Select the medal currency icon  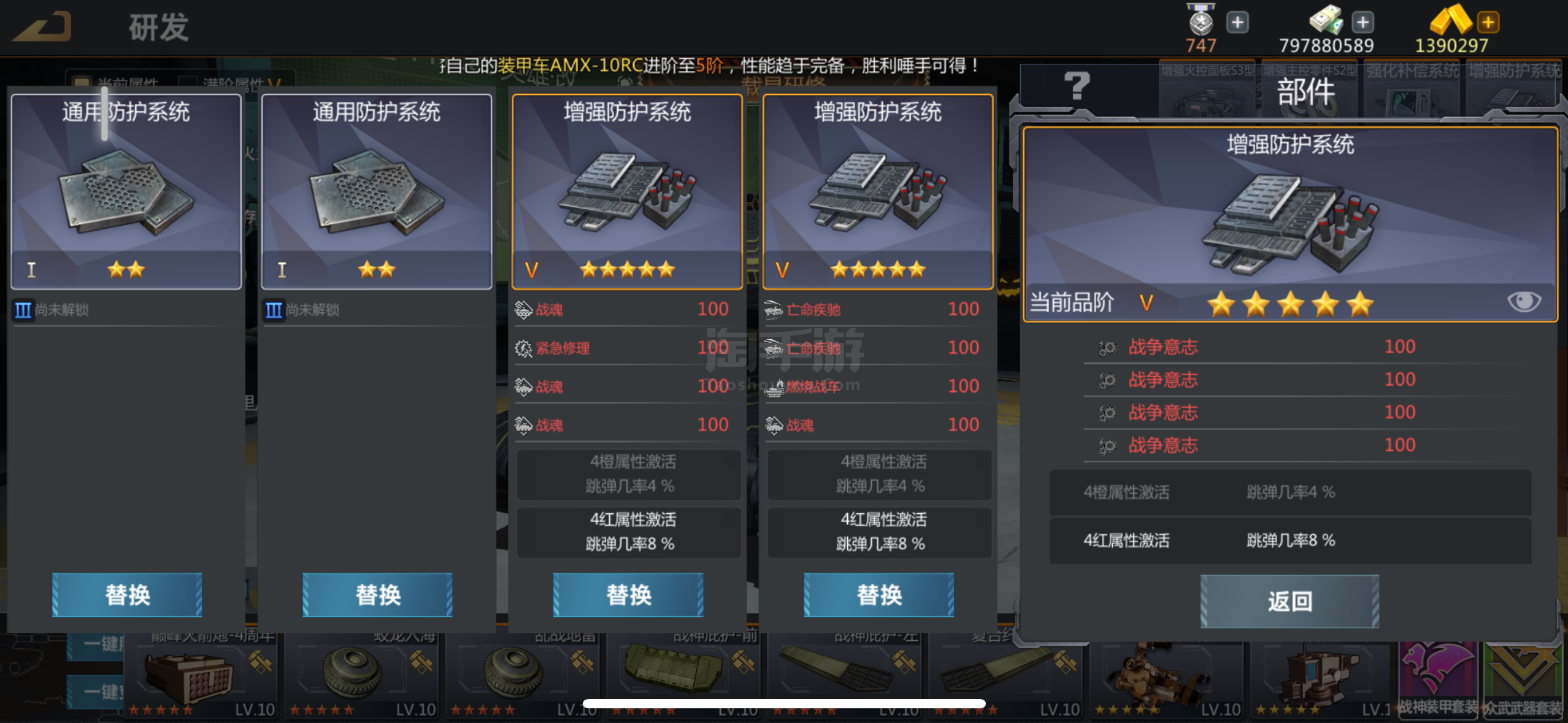1201,20
